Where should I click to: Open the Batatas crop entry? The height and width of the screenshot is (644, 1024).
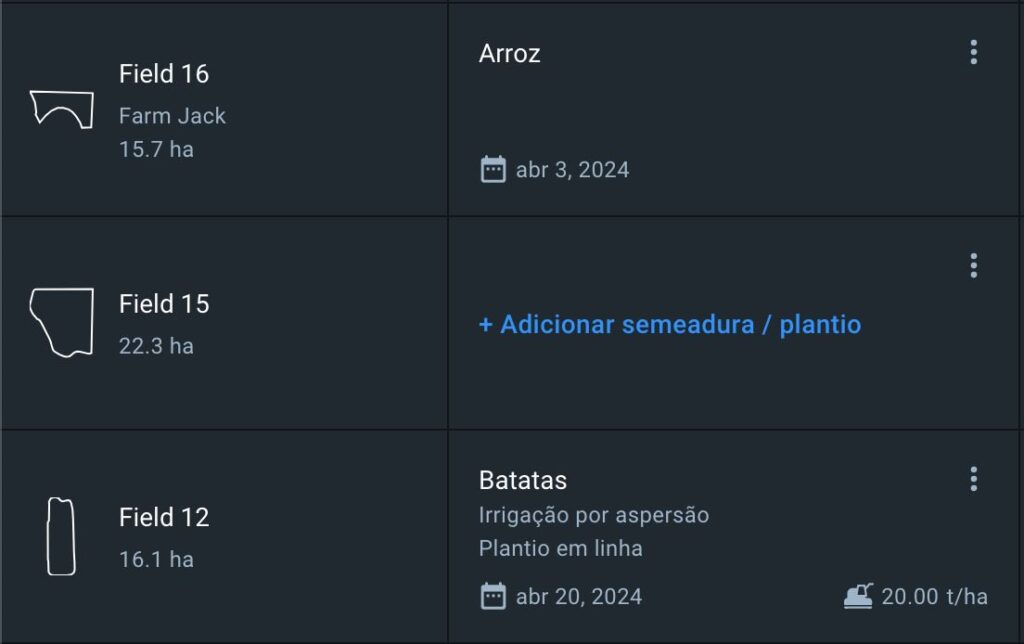(x=523, y=481)
